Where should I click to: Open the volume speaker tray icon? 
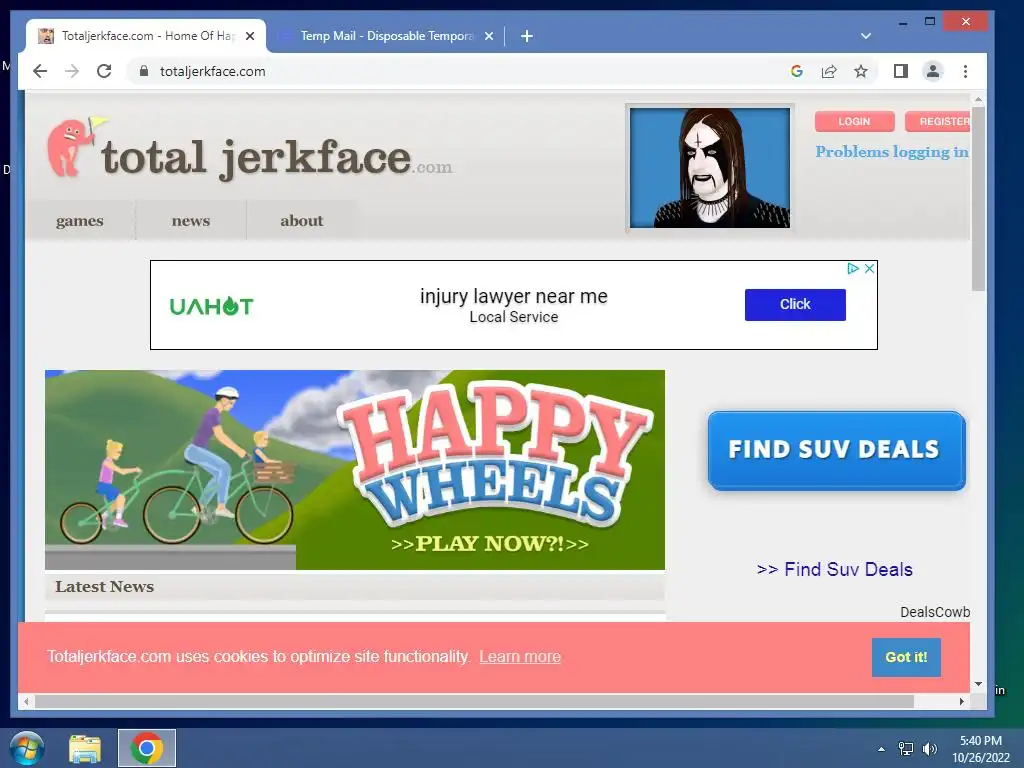pos(929,749)
